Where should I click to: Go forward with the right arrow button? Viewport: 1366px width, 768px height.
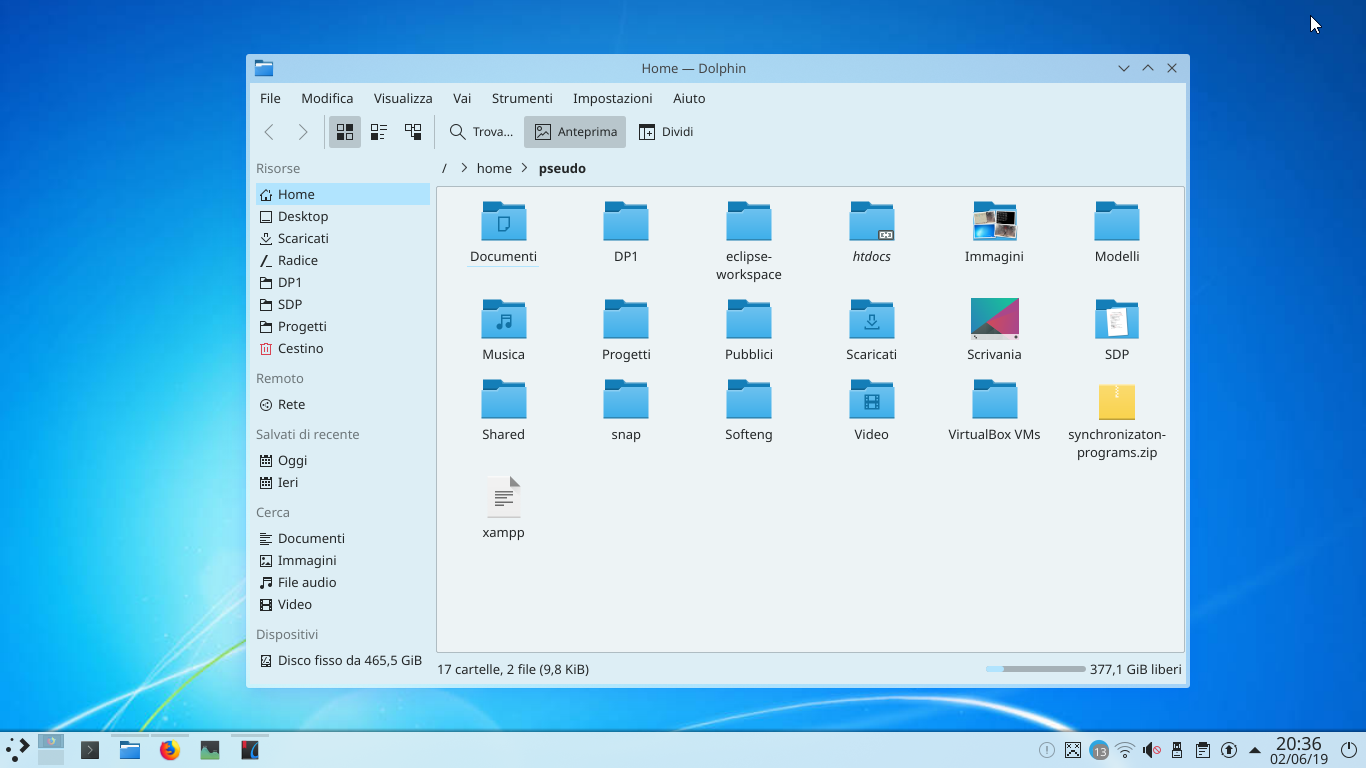[x=302, y=132]
